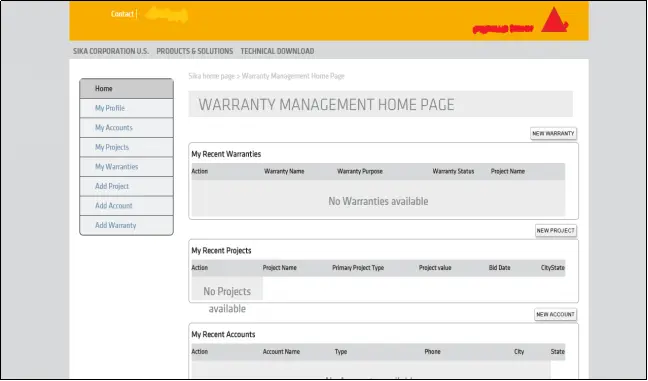
Task: Open My Projects in sidebar
Action: 126,147
